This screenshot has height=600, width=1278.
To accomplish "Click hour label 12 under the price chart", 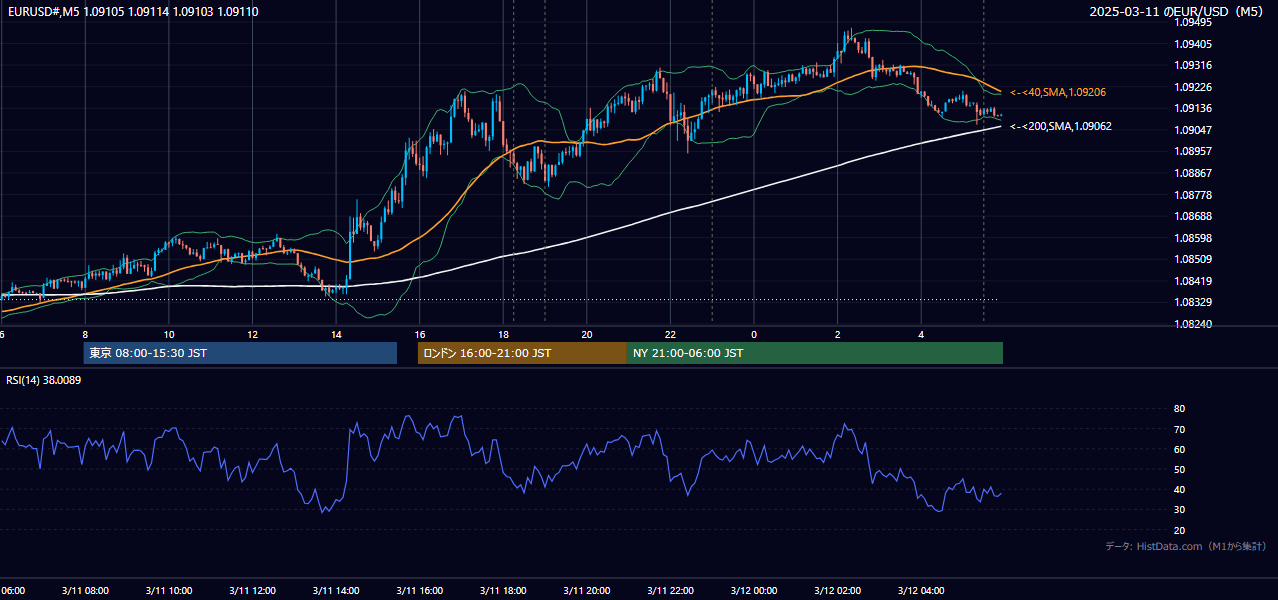I will 252,334.
